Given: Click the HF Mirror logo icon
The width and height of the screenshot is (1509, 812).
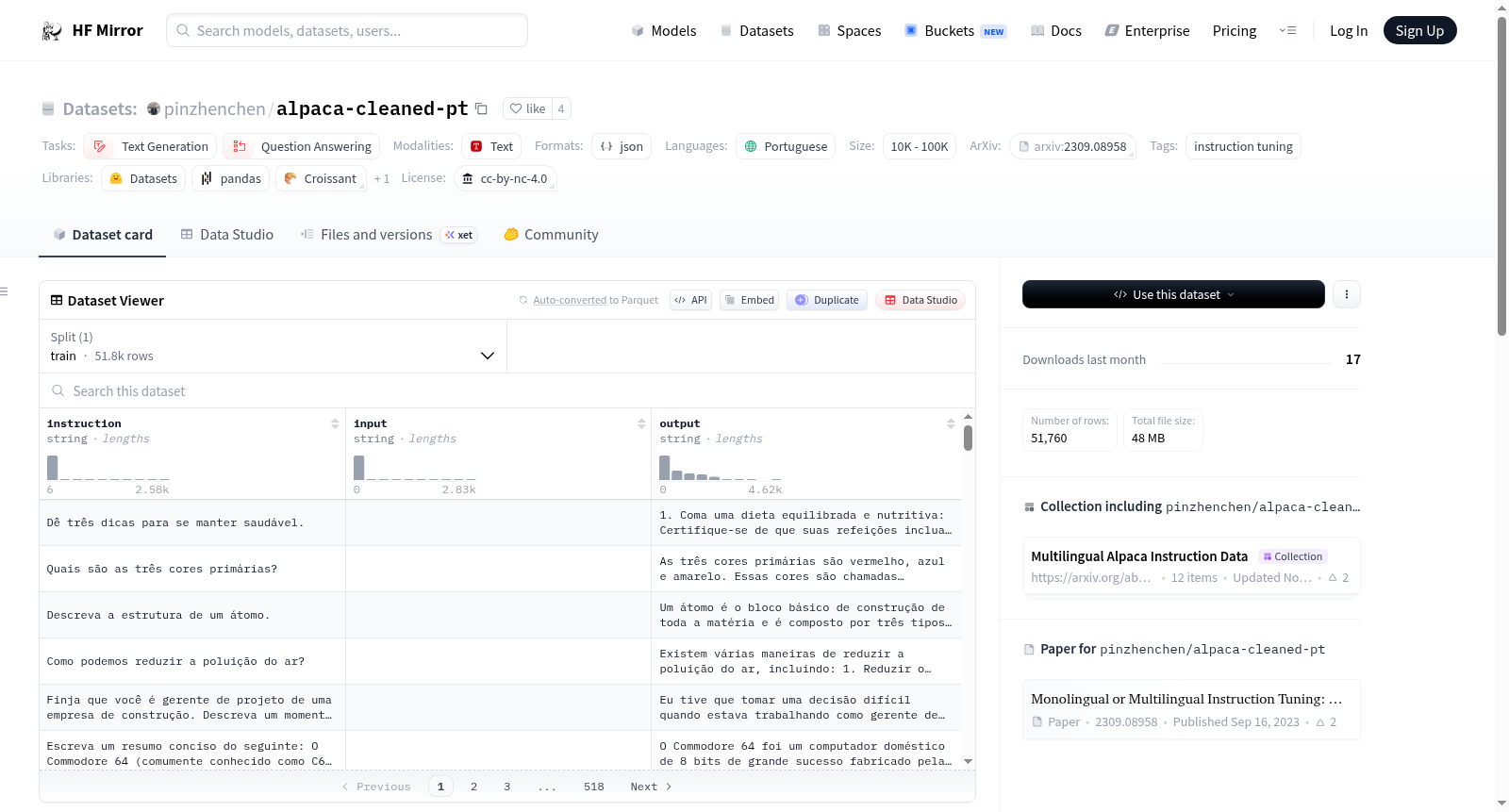Looking at the screenshot, I should 52,31.
